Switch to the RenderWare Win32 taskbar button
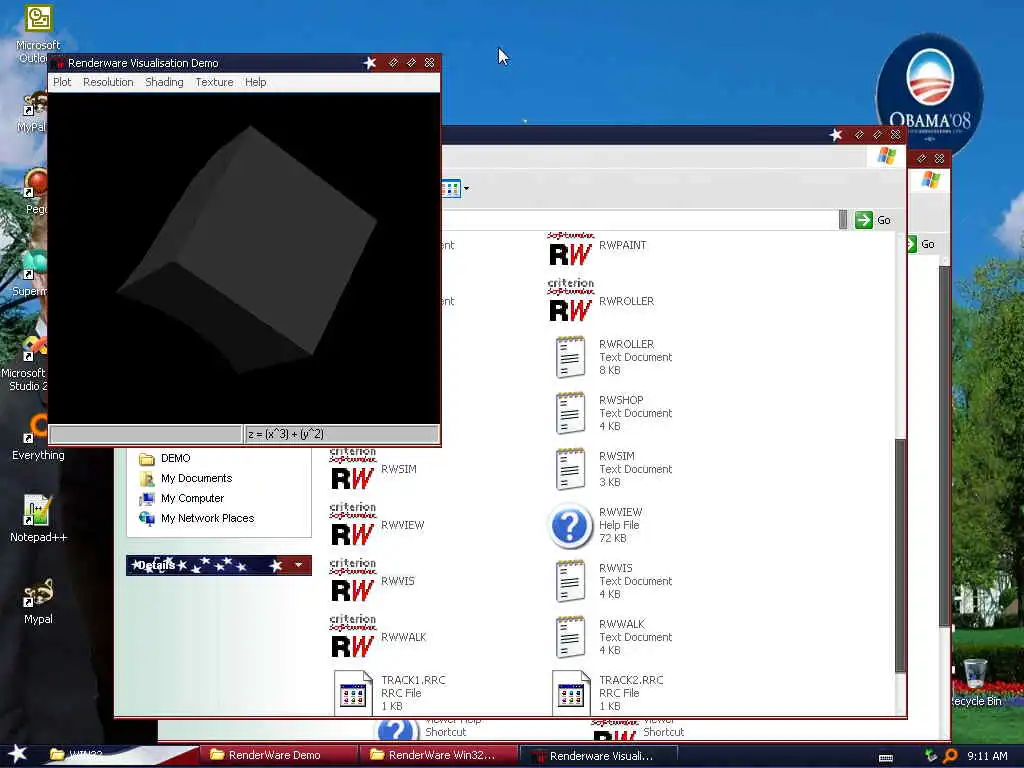This screenshot has width=1024, height=768. click(439, 755)
